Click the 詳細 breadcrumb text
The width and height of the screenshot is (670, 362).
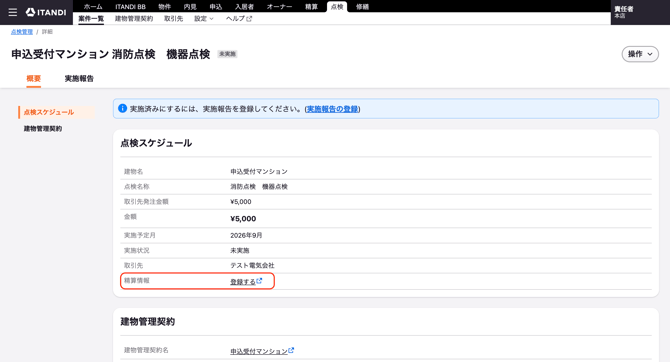(x=47, y=32)
